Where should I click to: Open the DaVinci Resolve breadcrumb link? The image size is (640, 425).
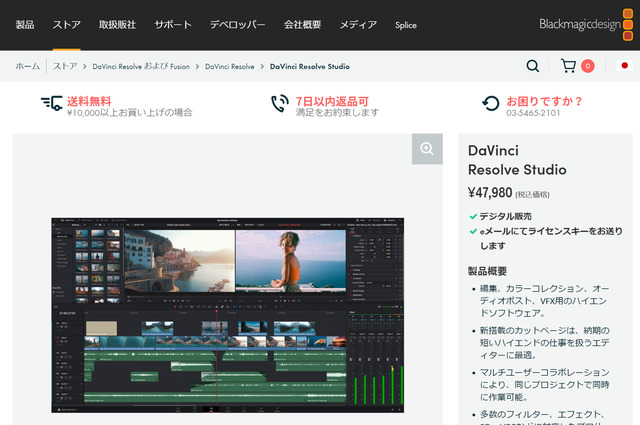coord(229,66)
